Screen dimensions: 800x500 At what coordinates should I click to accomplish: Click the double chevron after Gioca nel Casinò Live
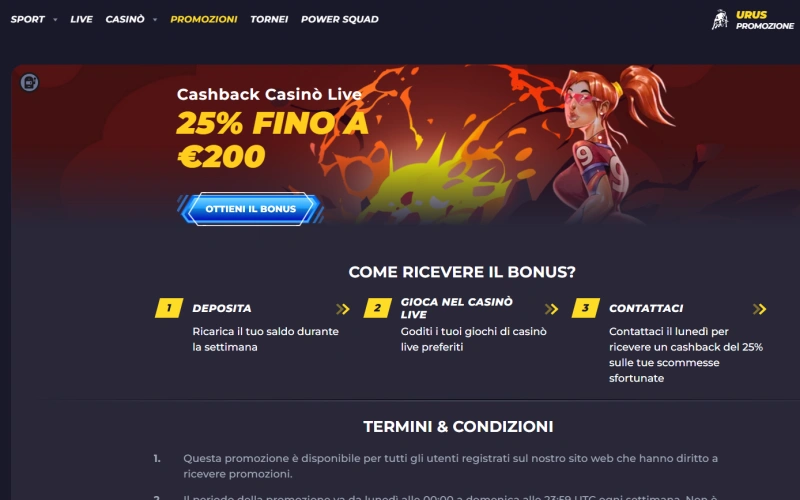(x=551, y=309)
